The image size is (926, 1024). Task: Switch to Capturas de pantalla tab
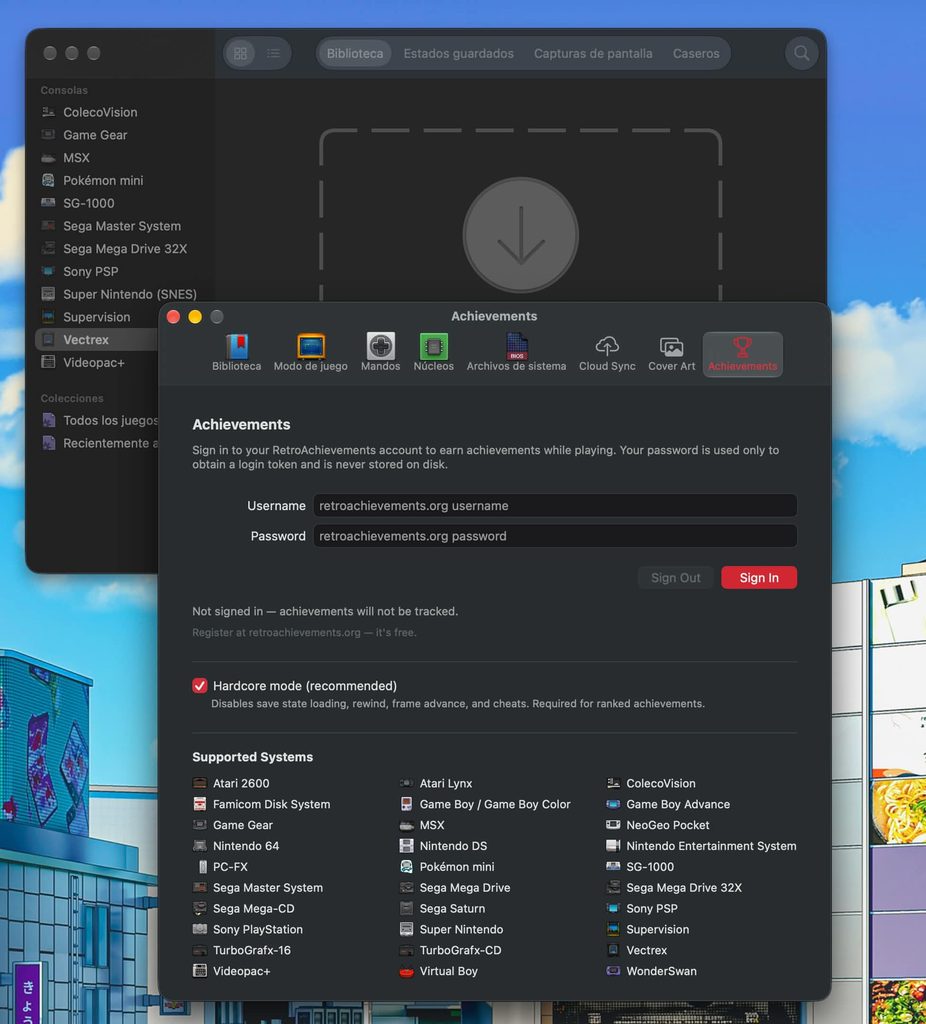[593, 54]
